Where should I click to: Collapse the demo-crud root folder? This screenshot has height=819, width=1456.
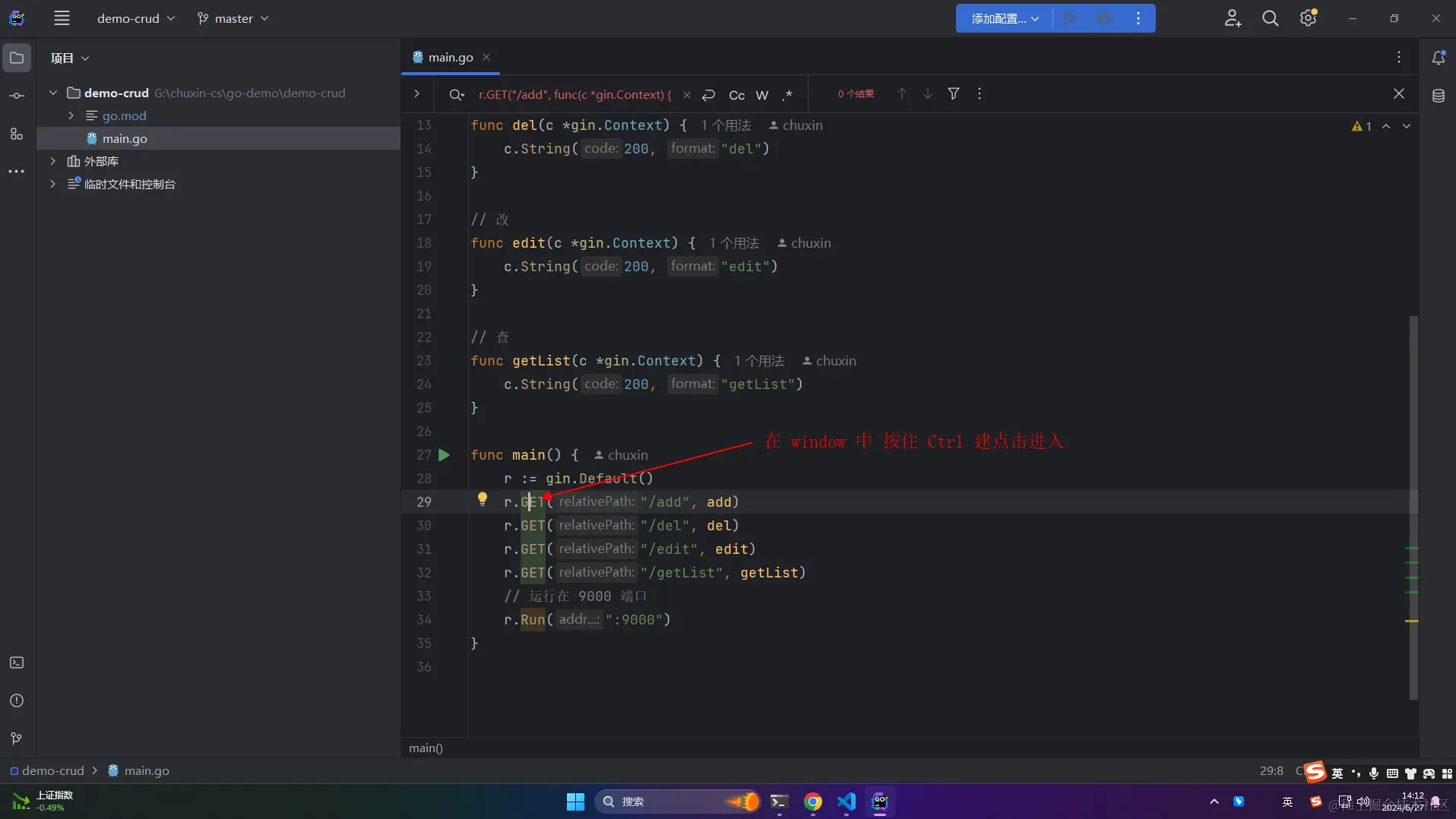click(53, 93)
